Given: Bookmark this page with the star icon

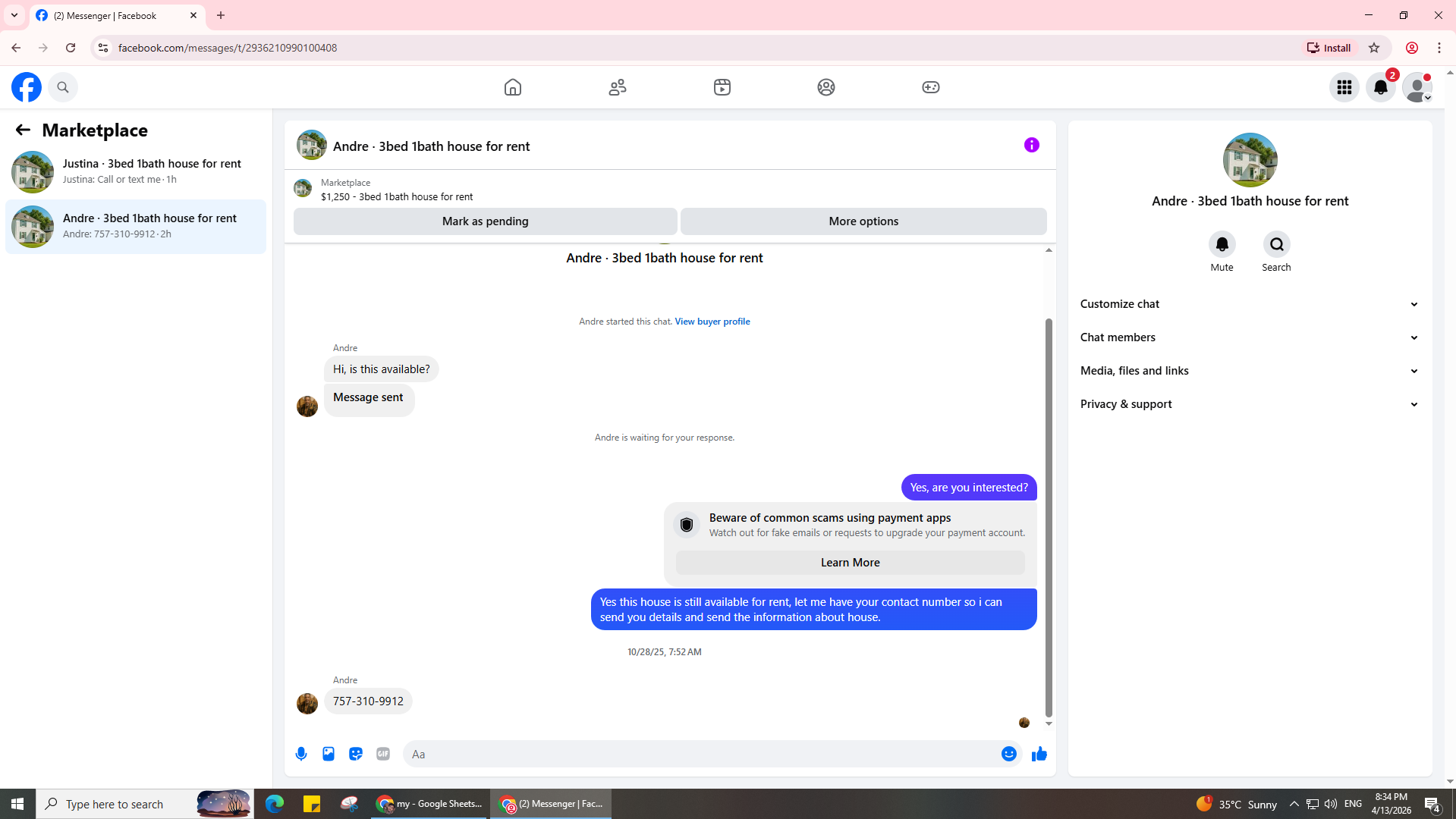Looking at the screenshot, I should [1374, 48].
